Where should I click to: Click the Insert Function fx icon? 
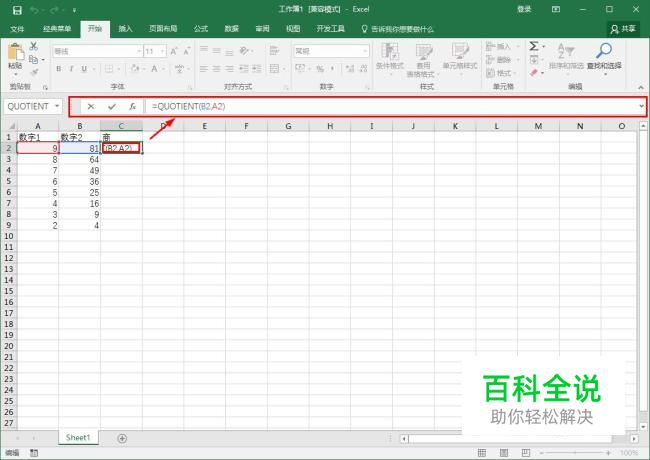pos(133,107)
